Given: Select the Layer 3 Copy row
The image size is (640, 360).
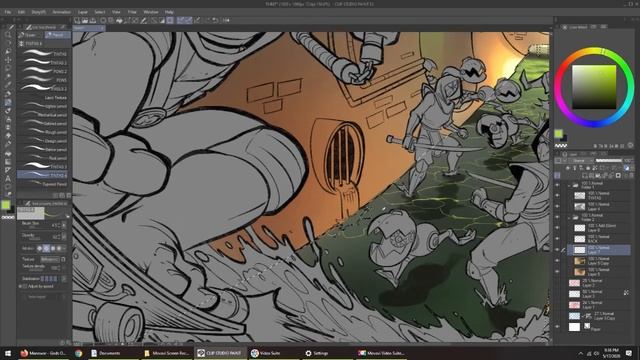Looking at the screenshot, I should tap(598, 316).
